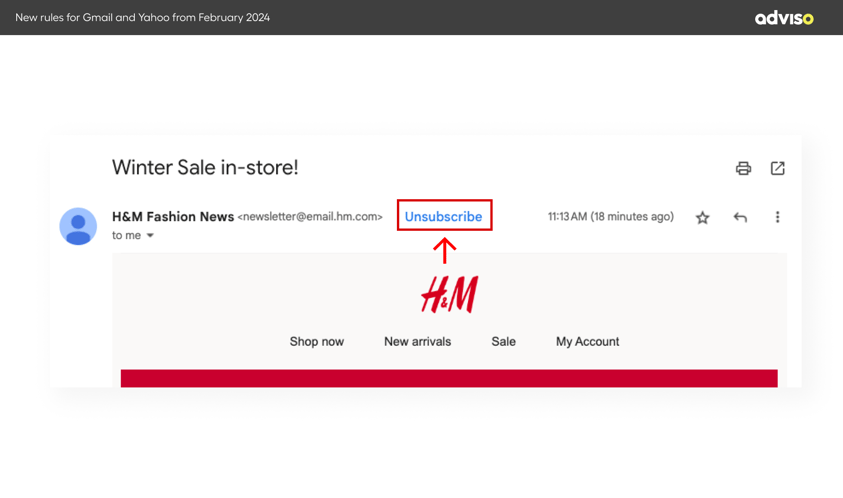Go to New arrivals in the newsletter
The width and height of the screenshot is (843, 498).
pos(417,342)
